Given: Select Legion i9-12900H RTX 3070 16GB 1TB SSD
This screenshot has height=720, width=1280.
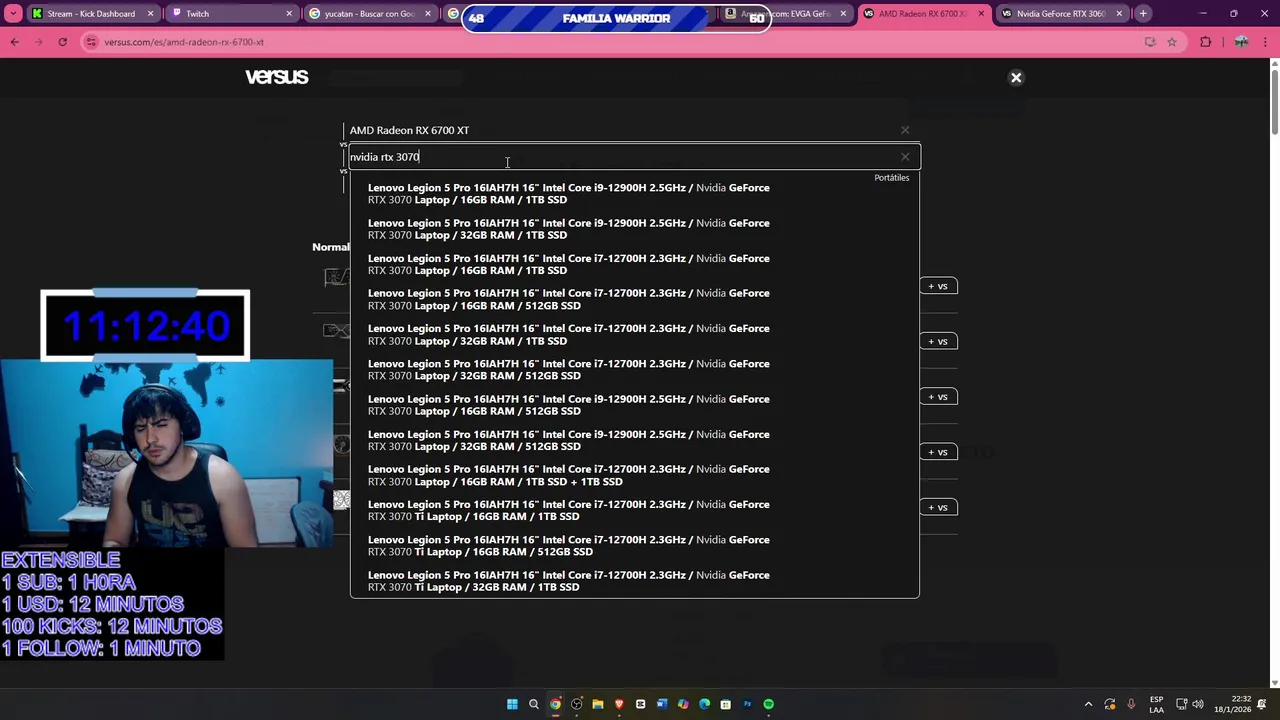Looking at the screenshot, I should pos(634,194).
